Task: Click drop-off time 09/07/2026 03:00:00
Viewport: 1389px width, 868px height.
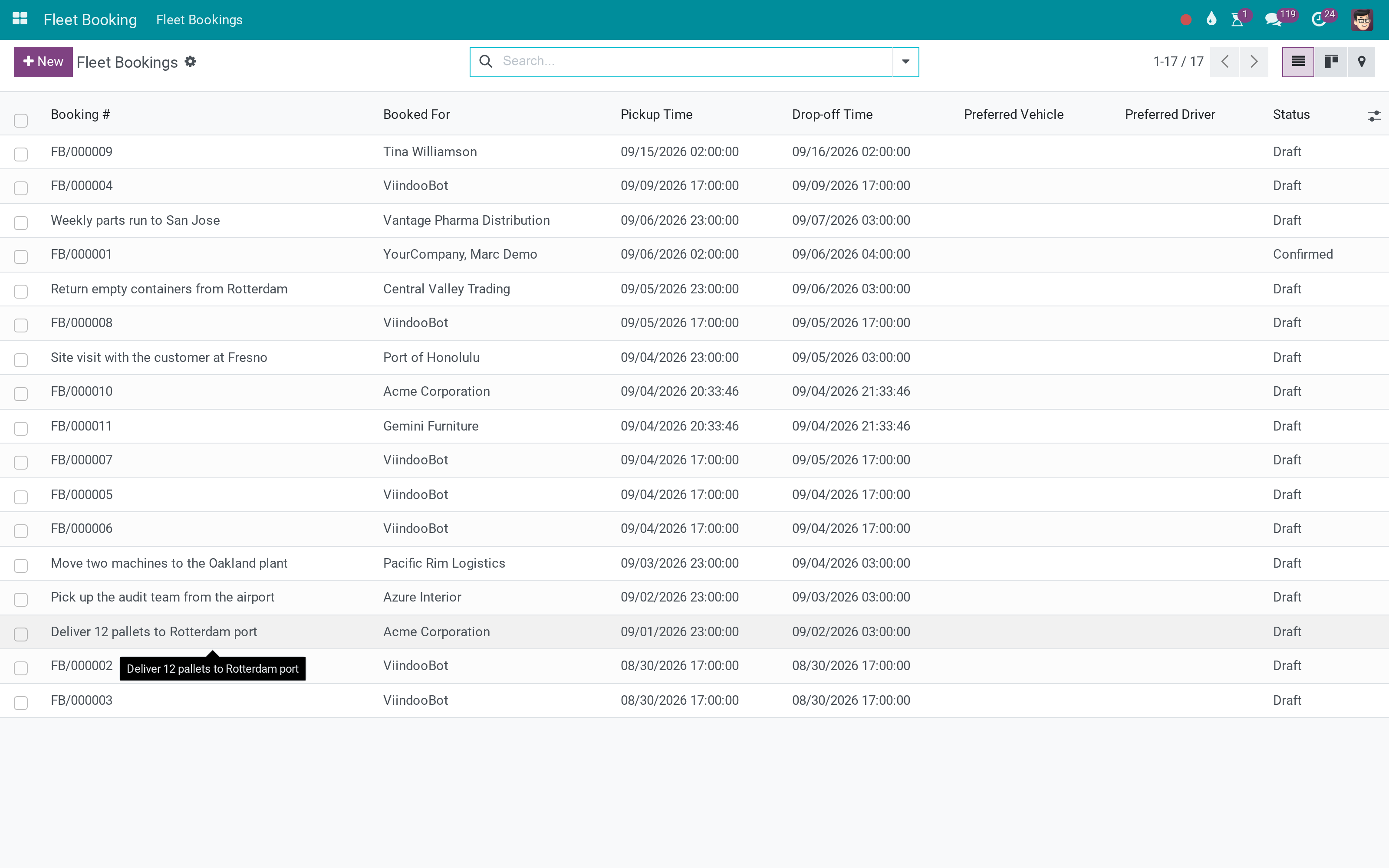Action: (851, 220)
